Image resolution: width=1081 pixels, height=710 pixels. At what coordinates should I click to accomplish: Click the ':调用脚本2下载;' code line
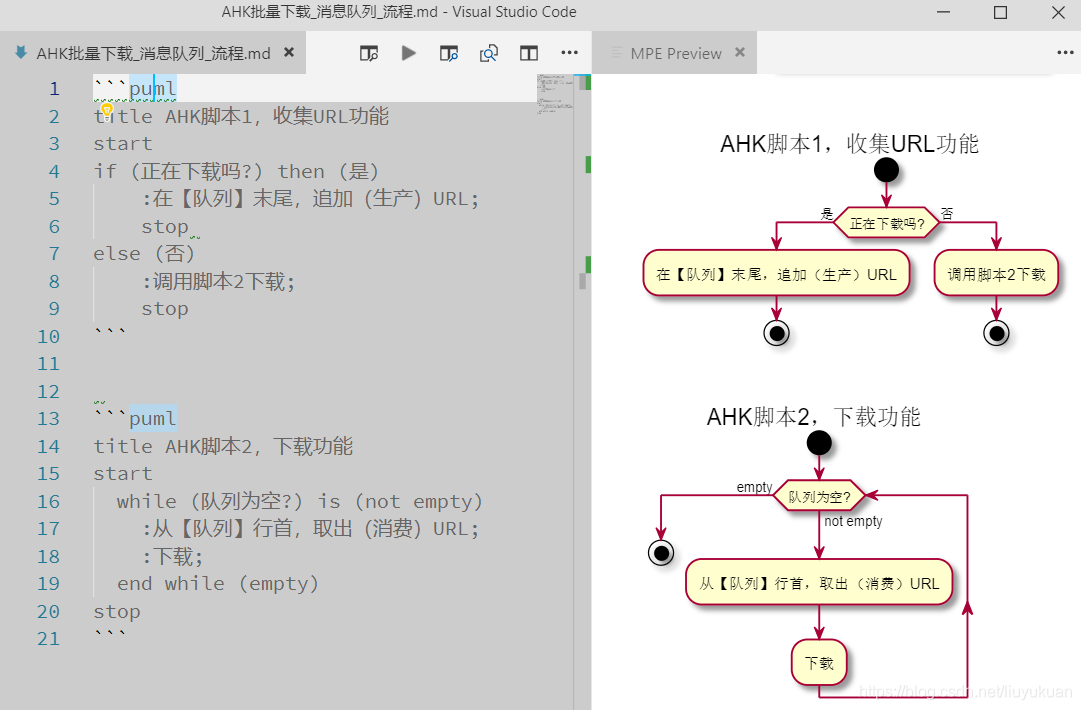click(x=219, y=282)
